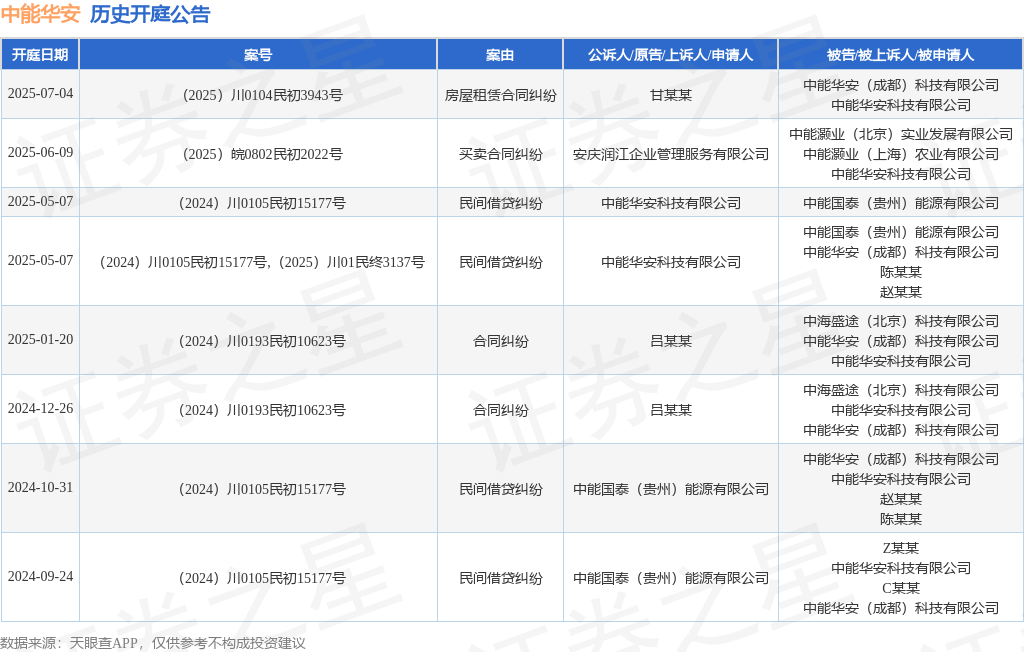The image size is (1024, 652).
Task: Click 中能华安科技有限公司 in the 2025-06-09 row
Action: tap(901, 174)
